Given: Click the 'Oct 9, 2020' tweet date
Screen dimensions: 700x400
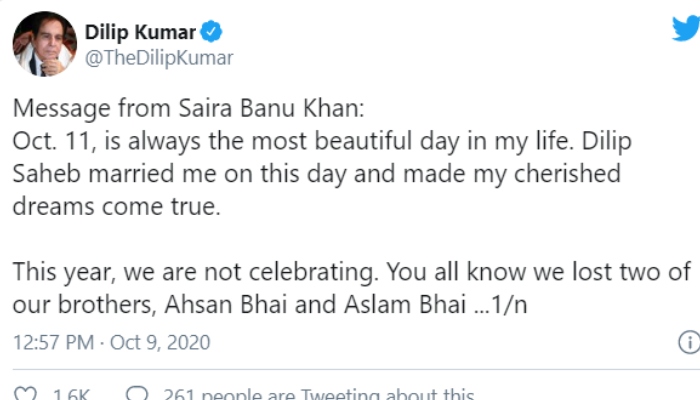Looking at the screenshot, I should (x=160, y=343).
